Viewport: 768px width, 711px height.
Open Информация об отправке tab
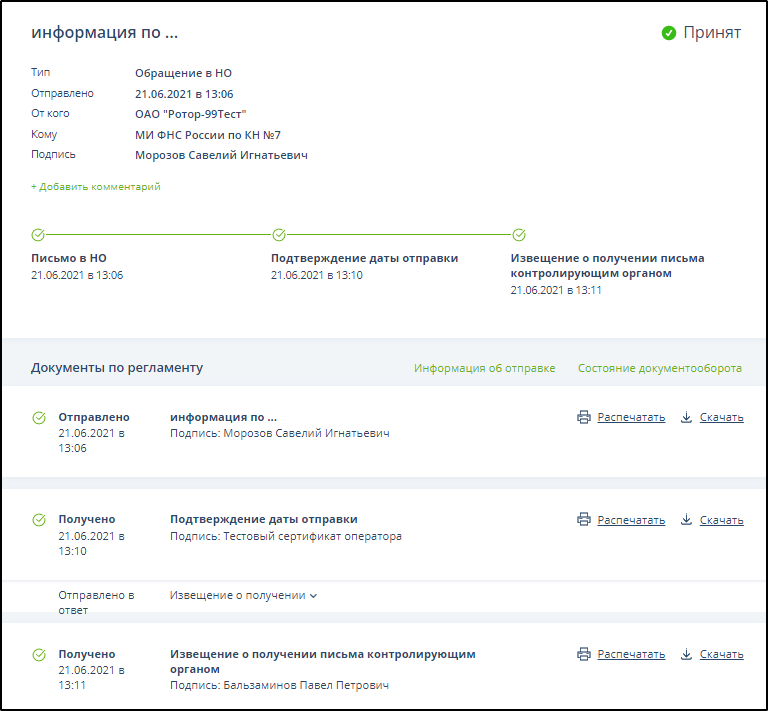(x=484, y=368)
